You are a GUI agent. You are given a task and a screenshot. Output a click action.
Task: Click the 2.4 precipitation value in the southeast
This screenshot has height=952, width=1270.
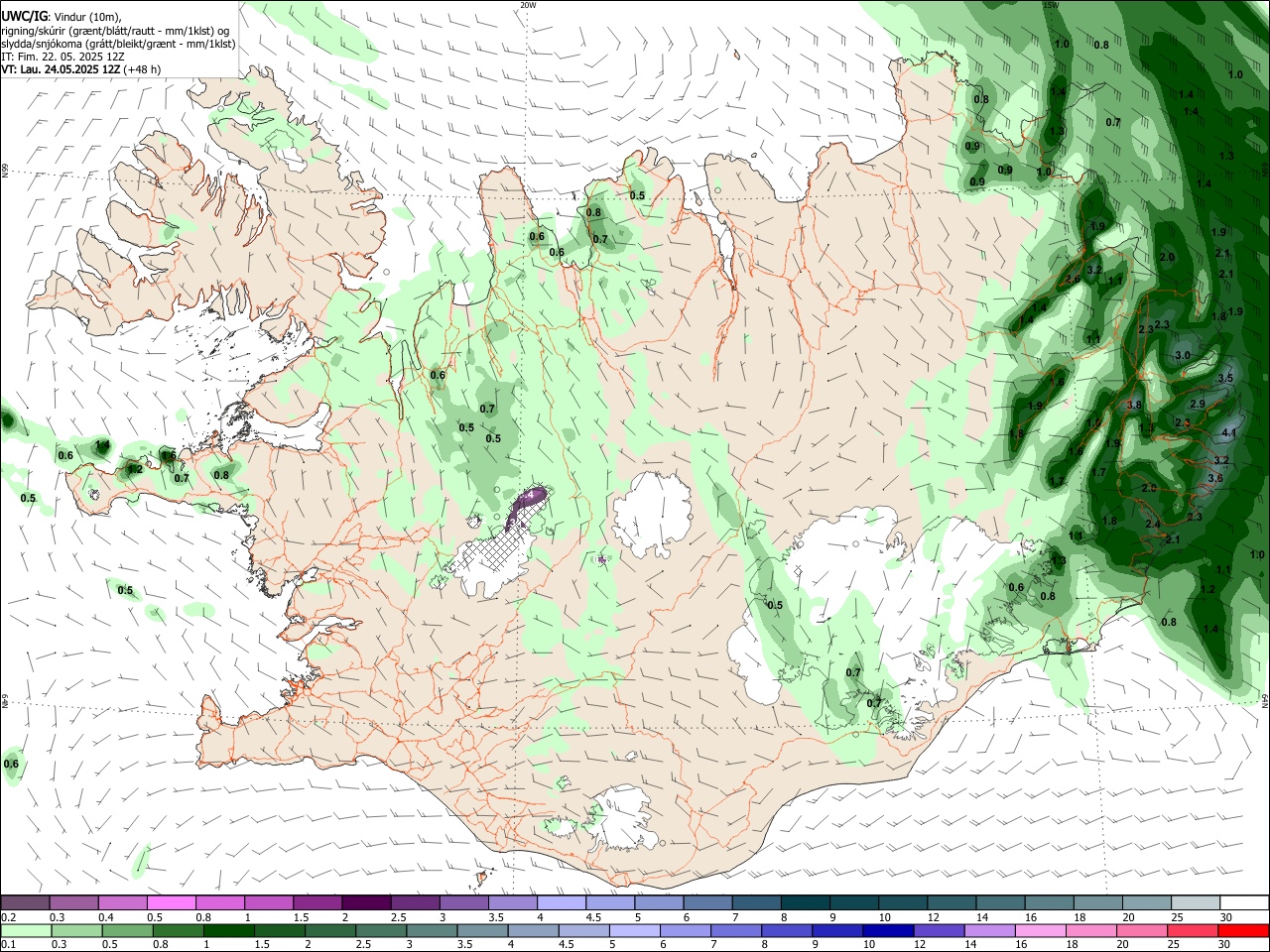(1153, 524)
